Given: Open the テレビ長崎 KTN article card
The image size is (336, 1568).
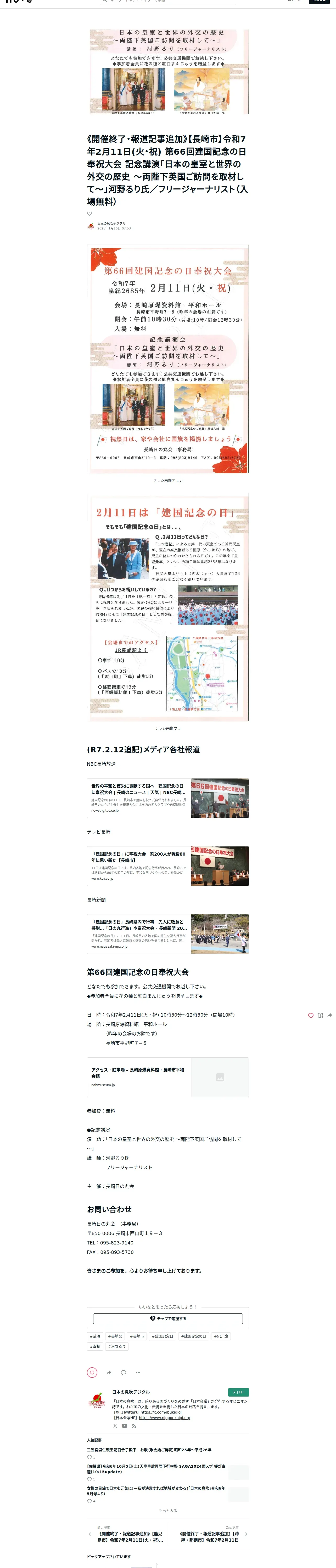Looking at the screenshot, I should [168, 865].
